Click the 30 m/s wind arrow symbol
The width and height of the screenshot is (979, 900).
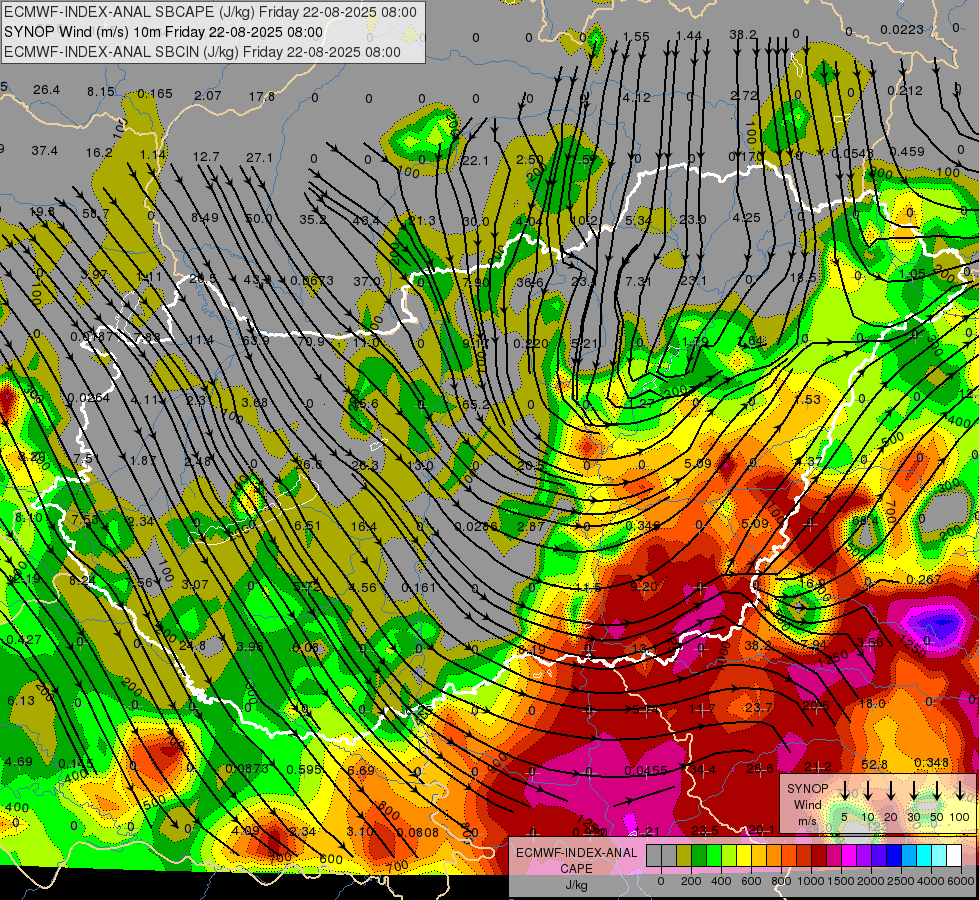(x=913, y=791)
